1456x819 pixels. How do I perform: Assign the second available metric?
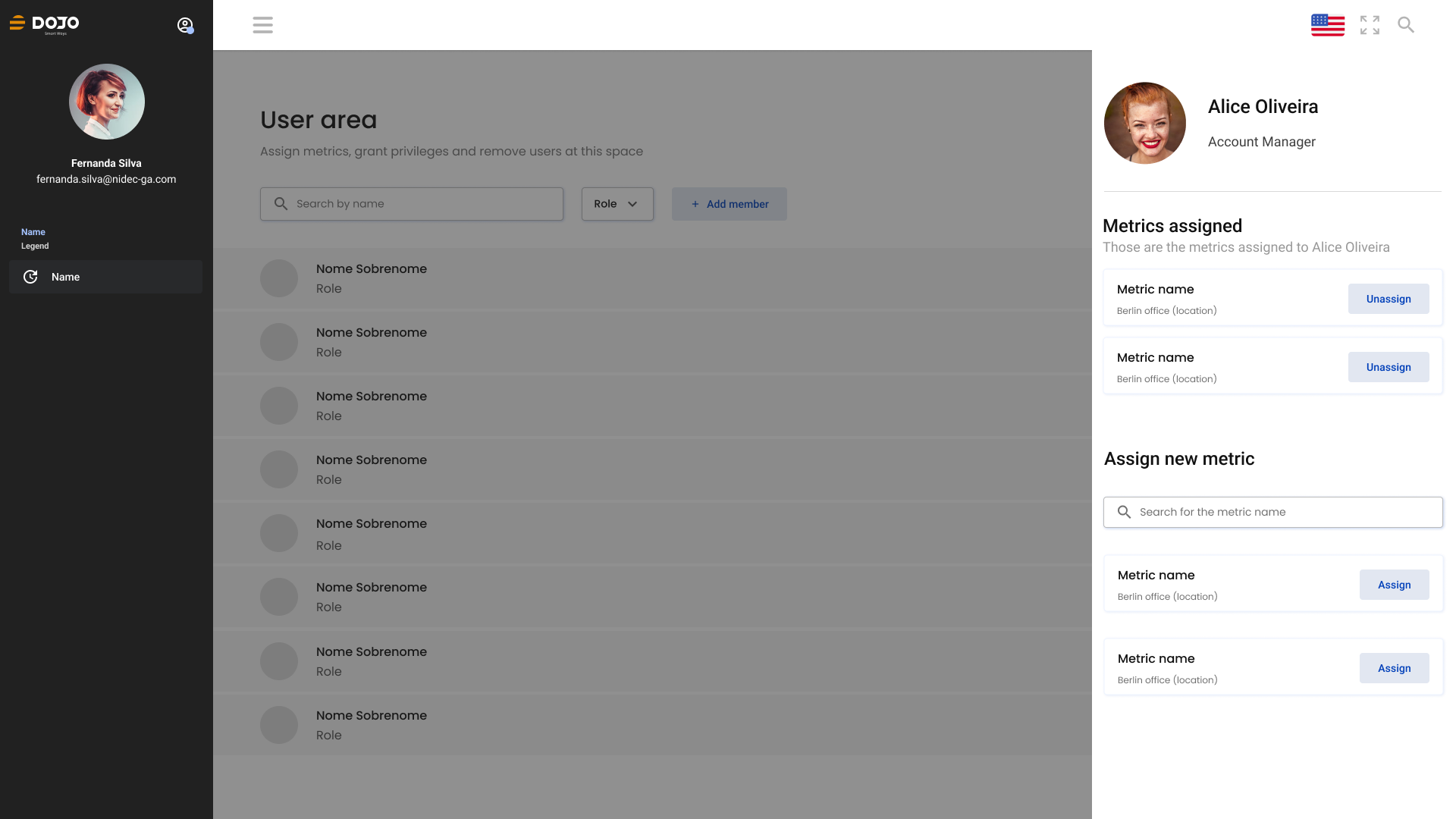click(1394, 668)
